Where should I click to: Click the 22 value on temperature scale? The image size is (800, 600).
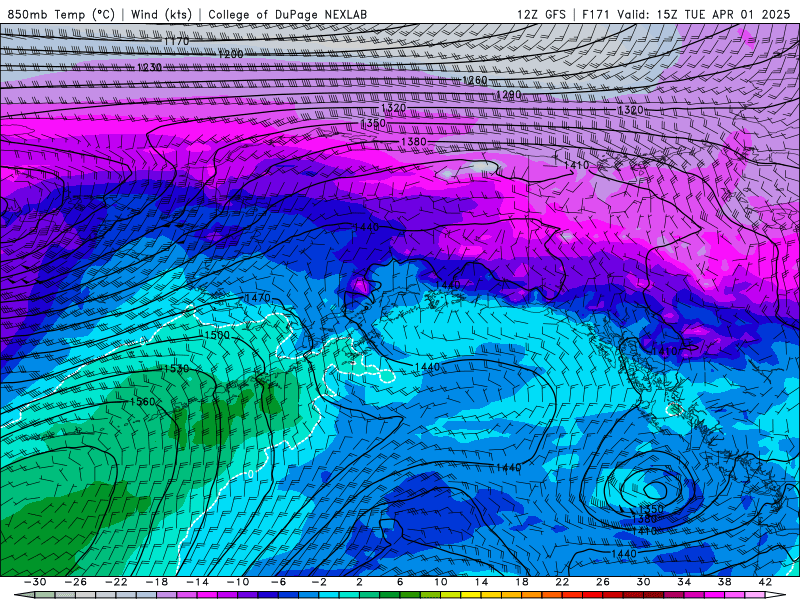click(x=562, y=582)
